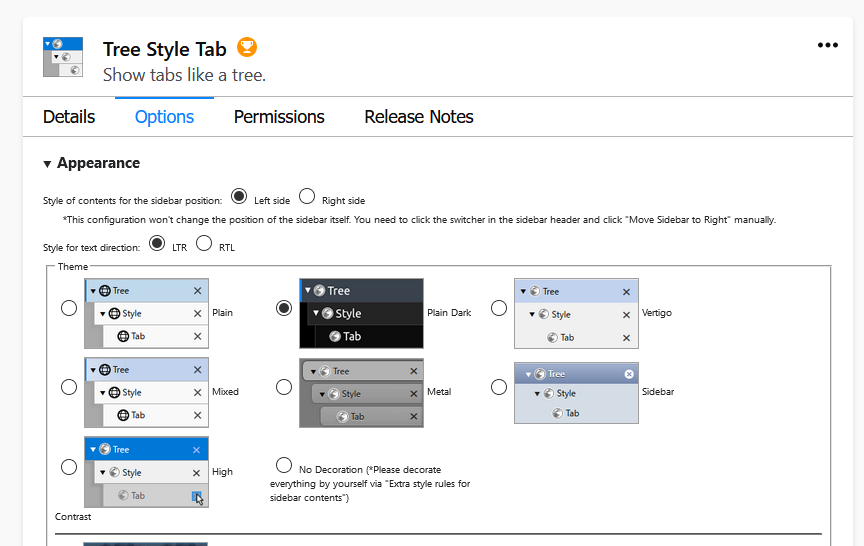The width and height of the screenshot is (864, 546).
Task: Select RTL text direction
Action: click(204, 243)
